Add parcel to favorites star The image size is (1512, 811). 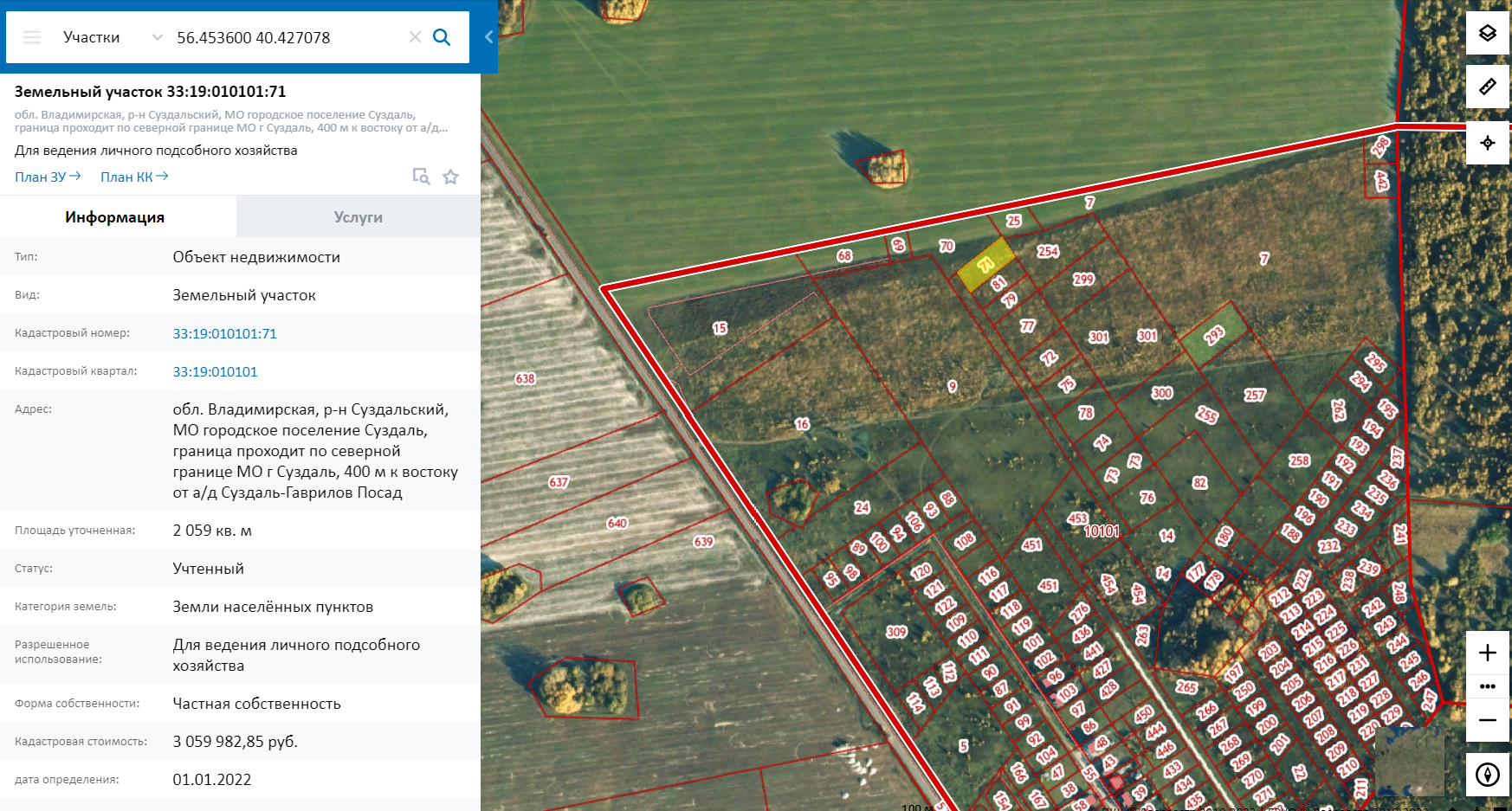click(450, 177)
